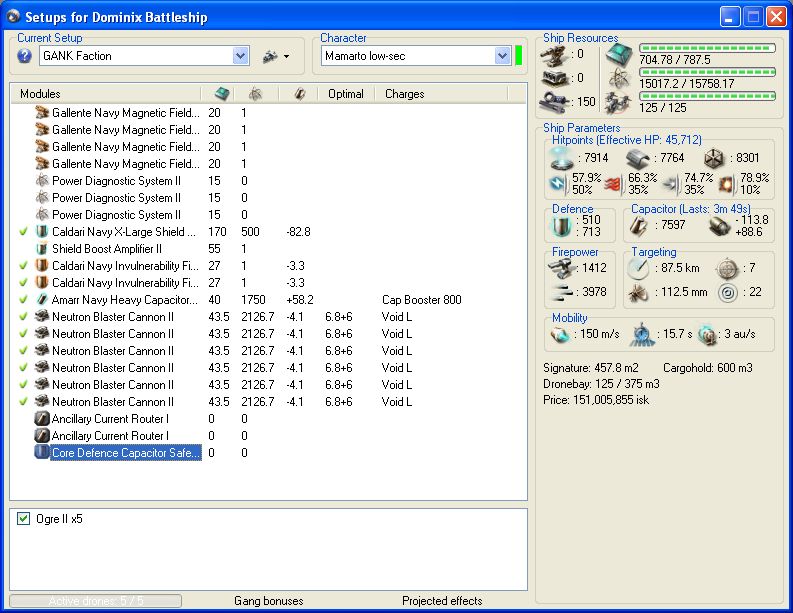Image resolution: width=793 pixels, height=613 pixels.
Task: Toggle the Ogre II x5 drones checkbox
Action: coord(24,518)
